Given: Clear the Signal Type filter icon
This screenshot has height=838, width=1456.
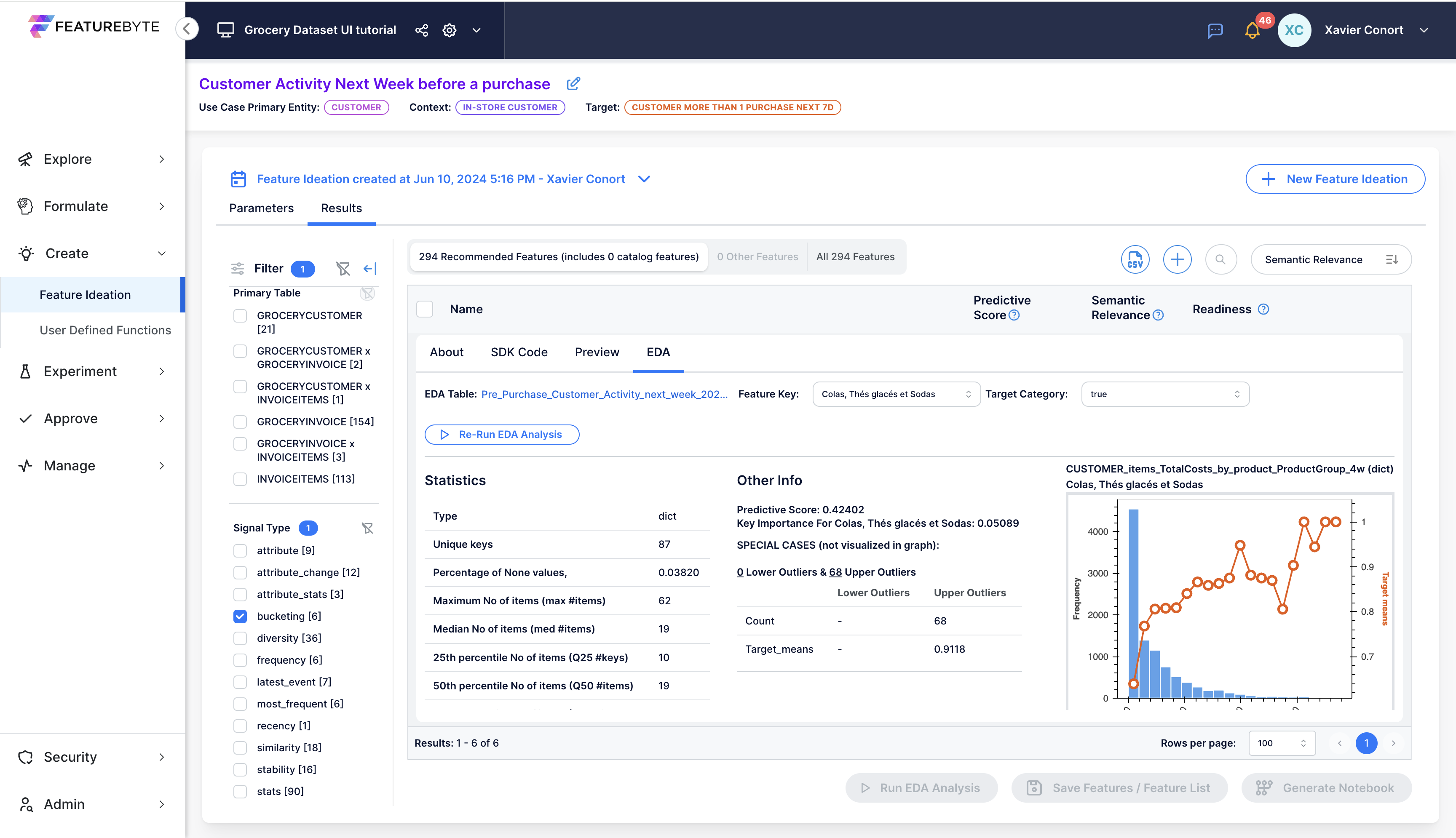Looking at the screenshot, I should click(x=367, y=528).
